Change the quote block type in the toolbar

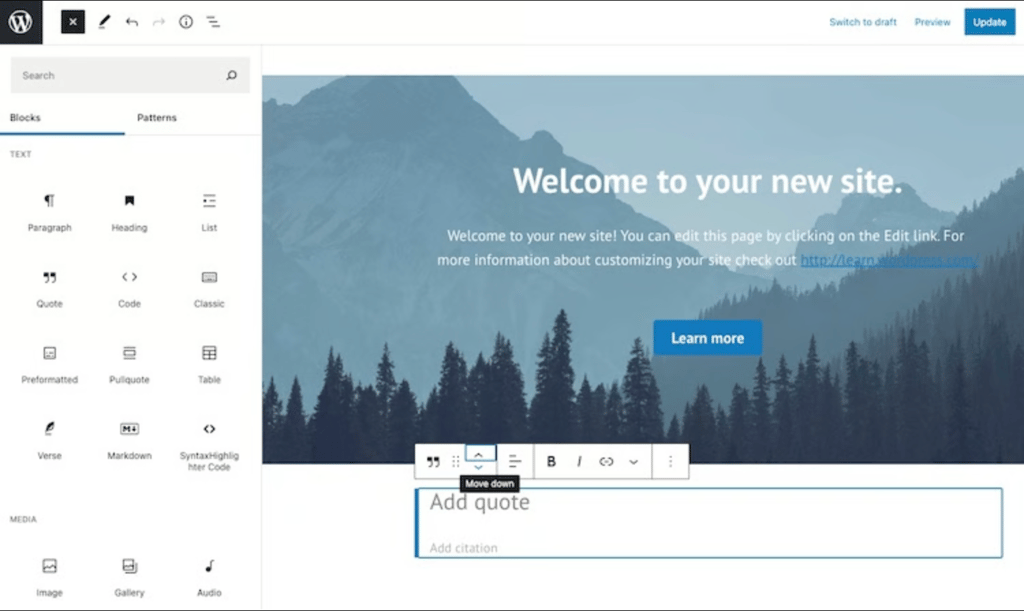(433, 462)
